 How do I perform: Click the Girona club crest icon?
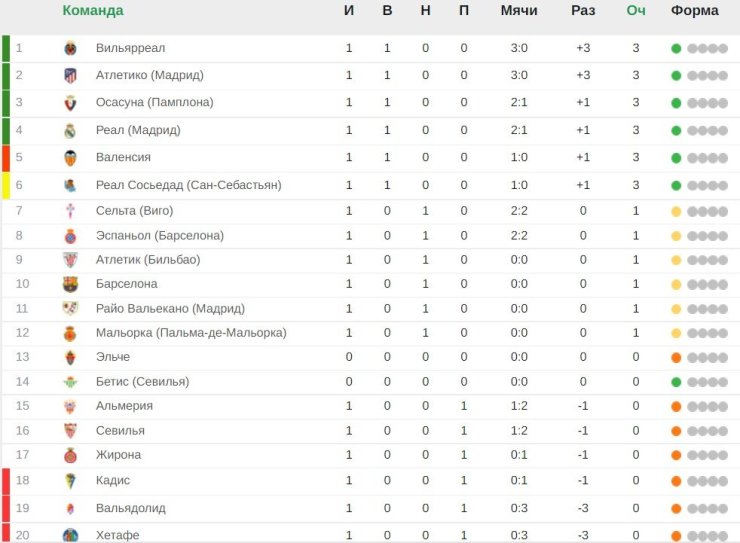click(70, 455)
